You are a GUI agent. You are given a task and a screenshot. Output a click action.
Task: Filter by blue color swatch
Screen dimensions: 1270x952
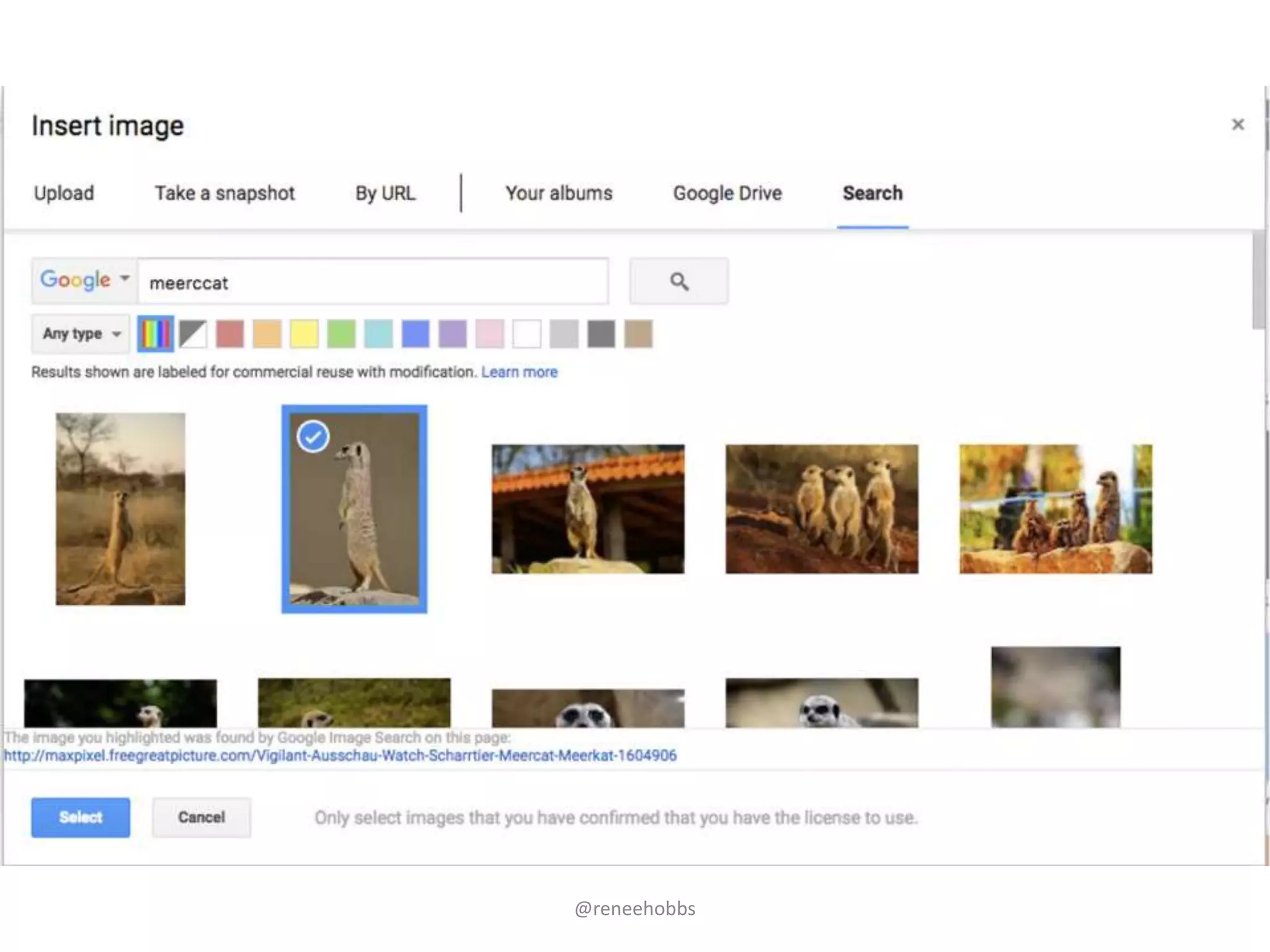(x=415, y=334)
